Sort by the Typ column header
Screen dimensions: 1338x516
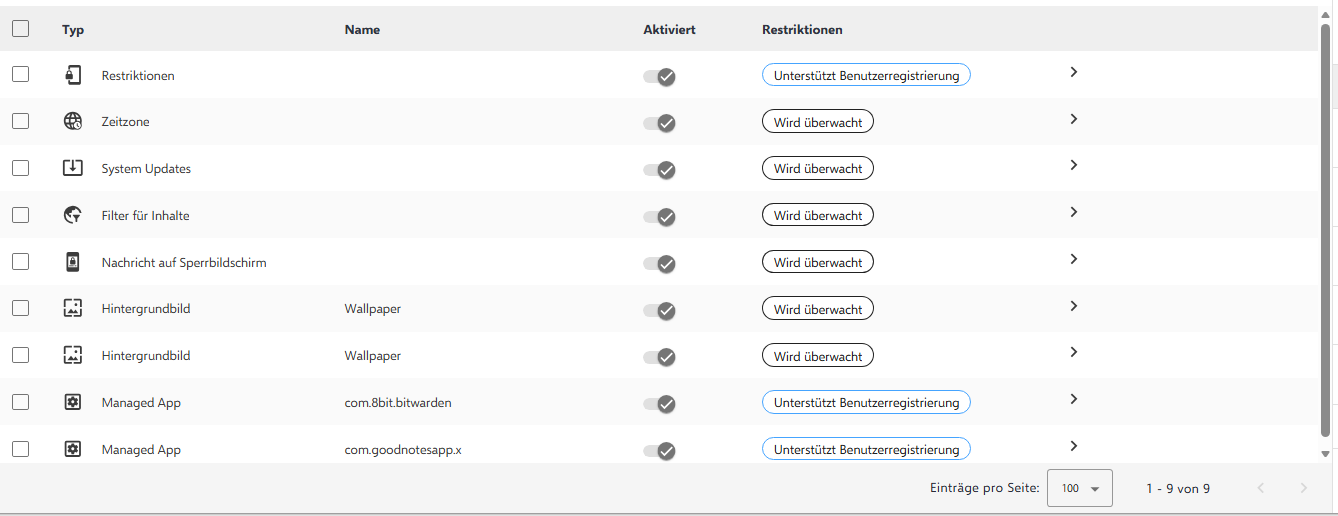click(x=73, y=30)
